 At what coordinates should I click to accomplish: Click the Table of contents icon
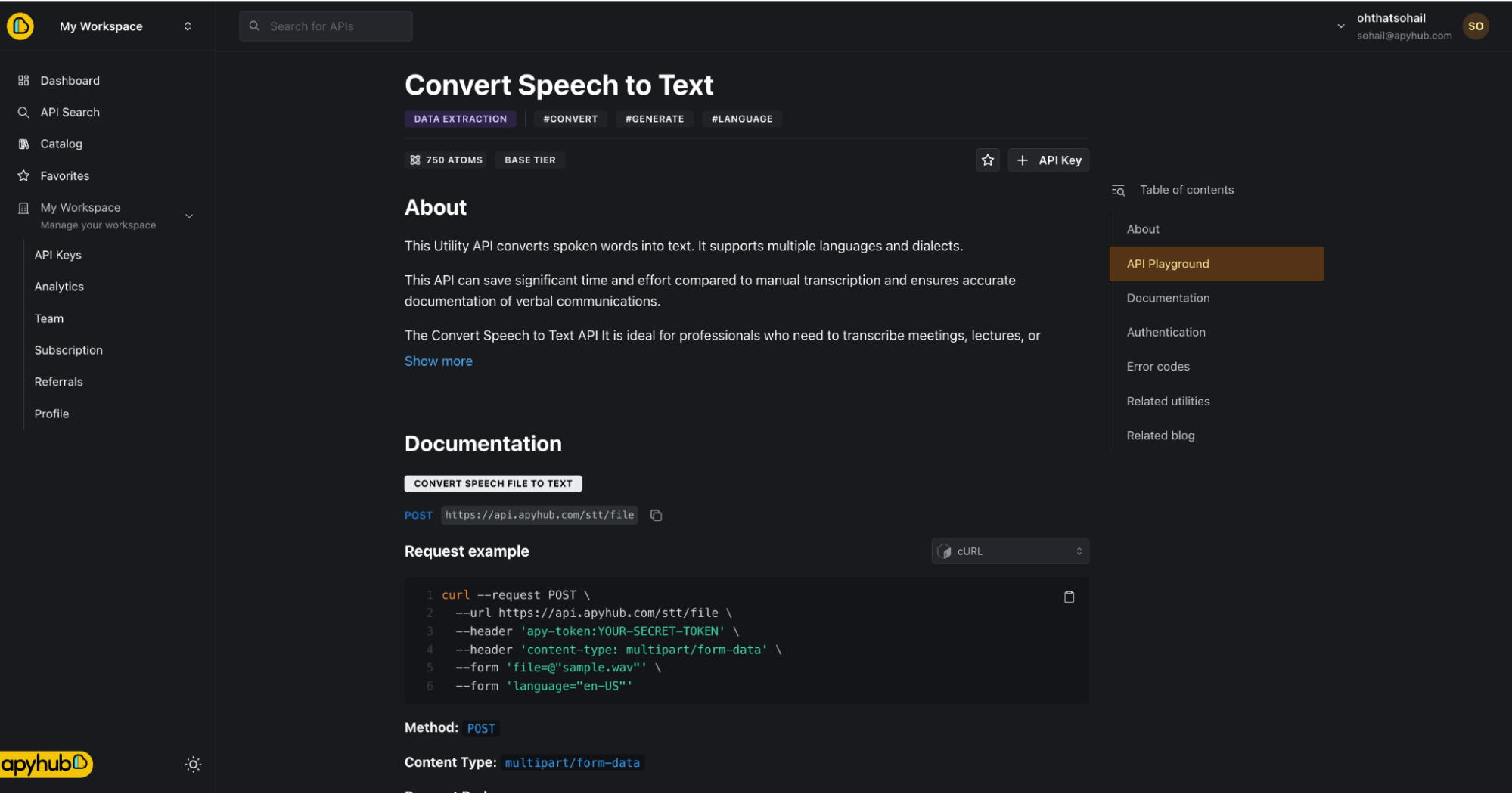(1119, 191)
